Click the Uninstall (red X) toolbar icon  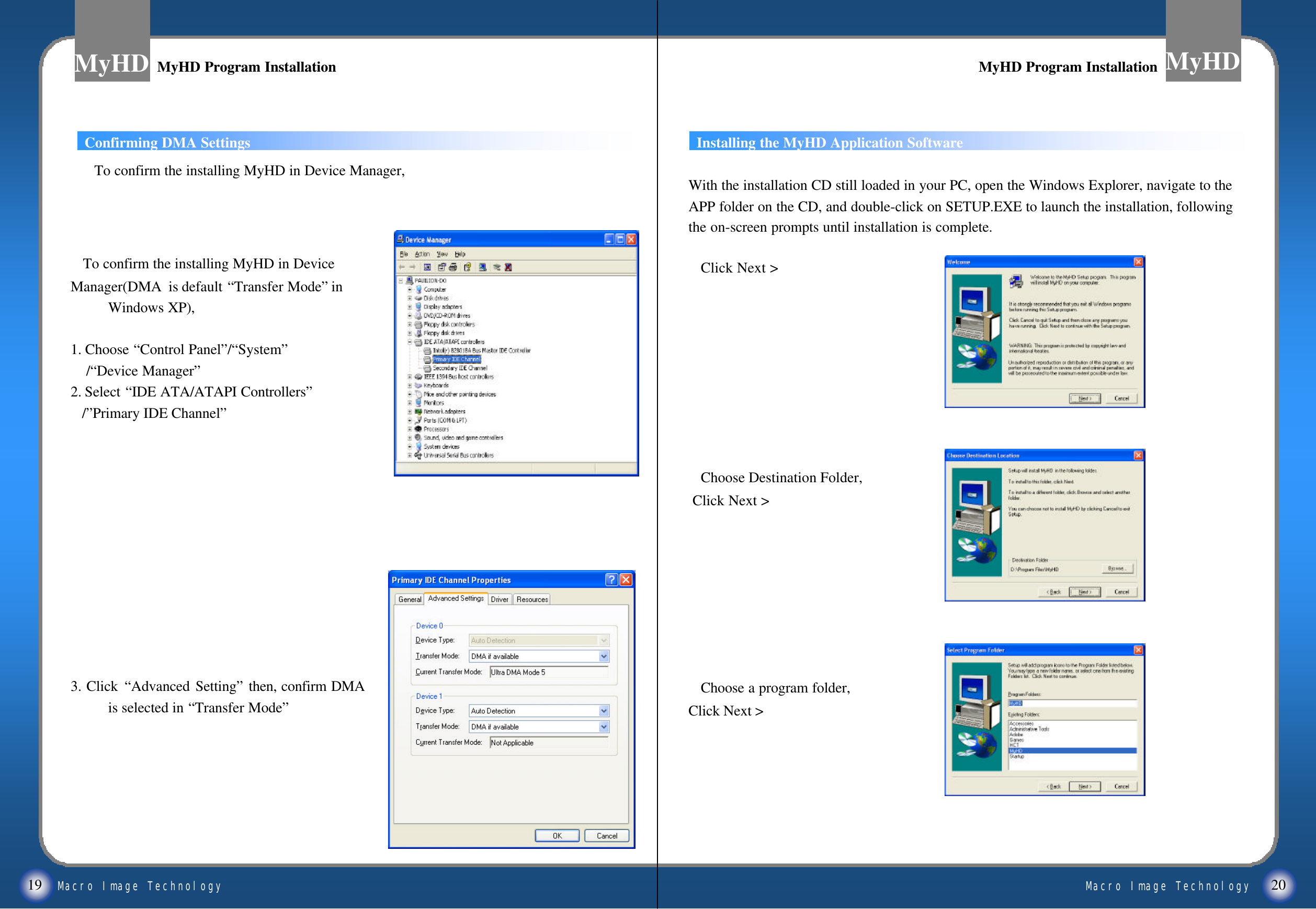tap(508, 267)
